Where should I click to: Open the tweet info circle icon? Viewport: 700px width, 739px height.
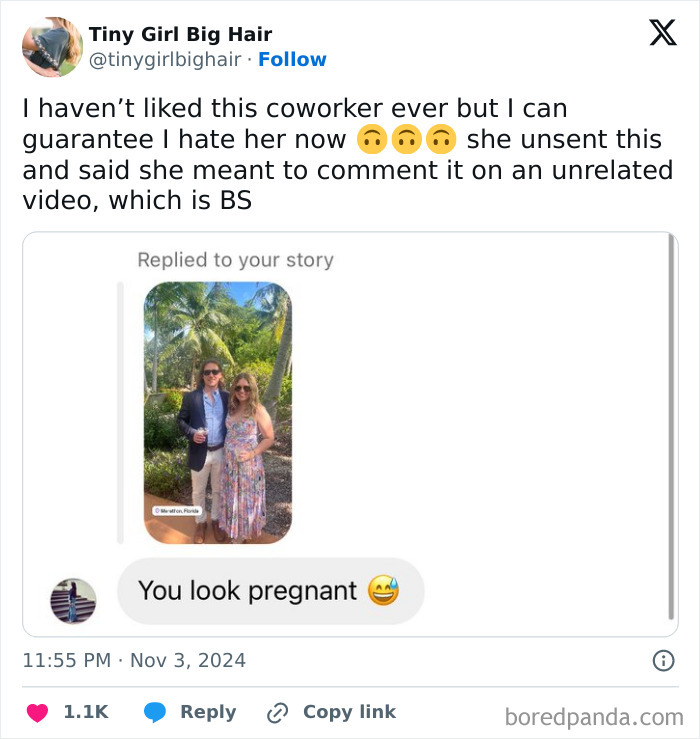[662, 660]
